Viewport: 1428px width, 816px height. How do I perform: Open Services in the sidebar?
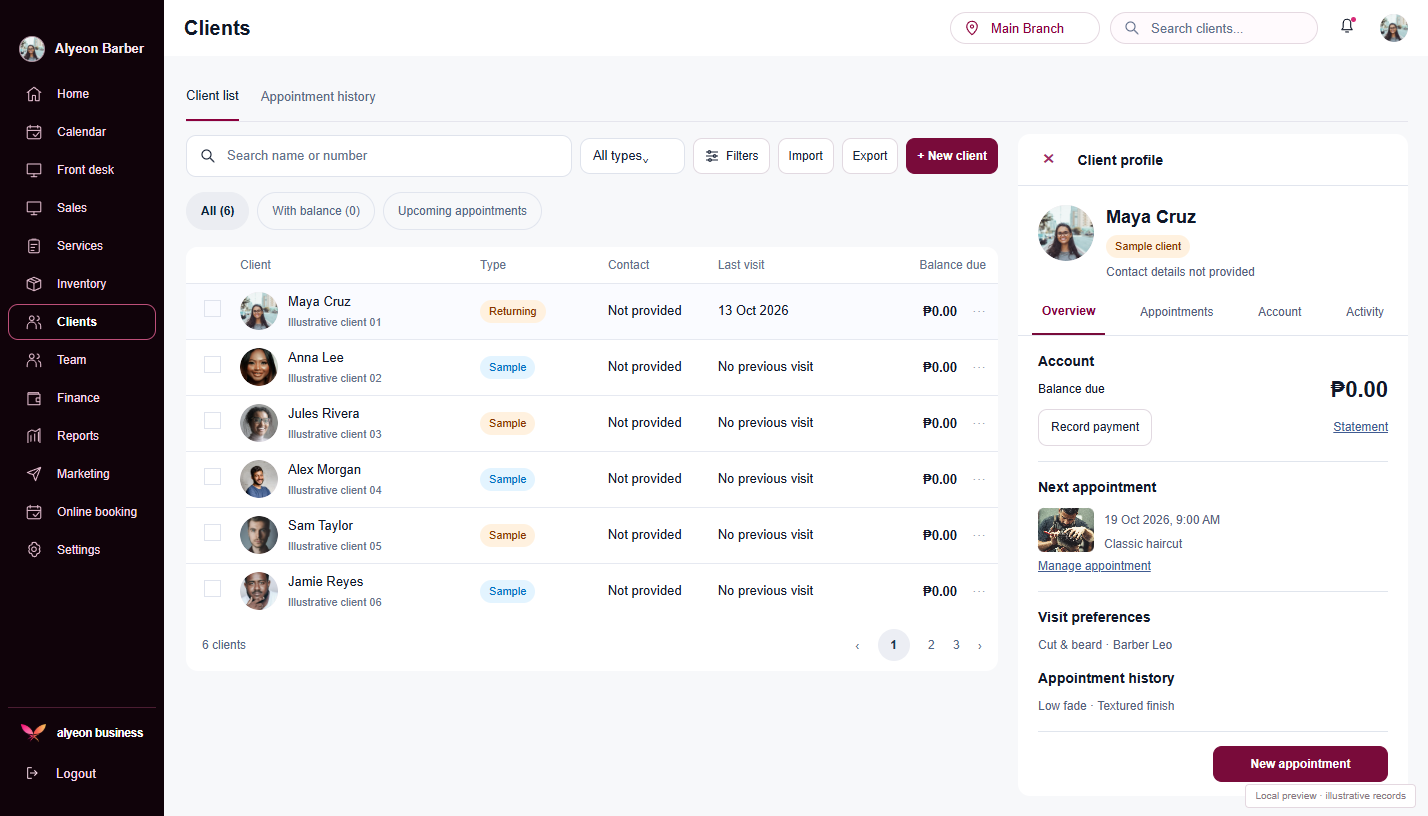[82, 246]
